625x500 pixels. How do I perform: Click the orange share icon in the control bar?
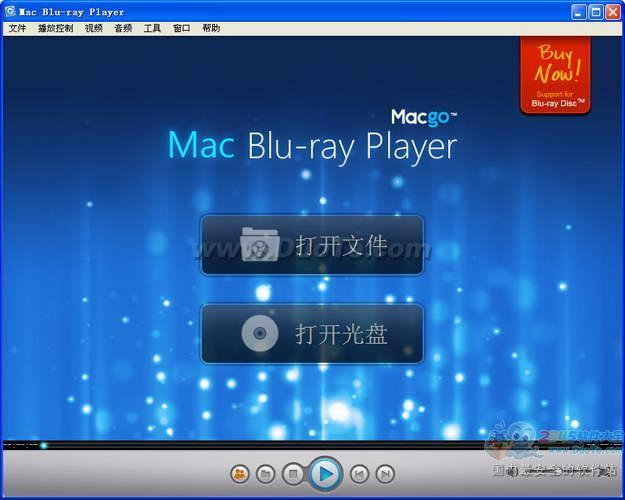pyautogui.click(x=240, y=474)
